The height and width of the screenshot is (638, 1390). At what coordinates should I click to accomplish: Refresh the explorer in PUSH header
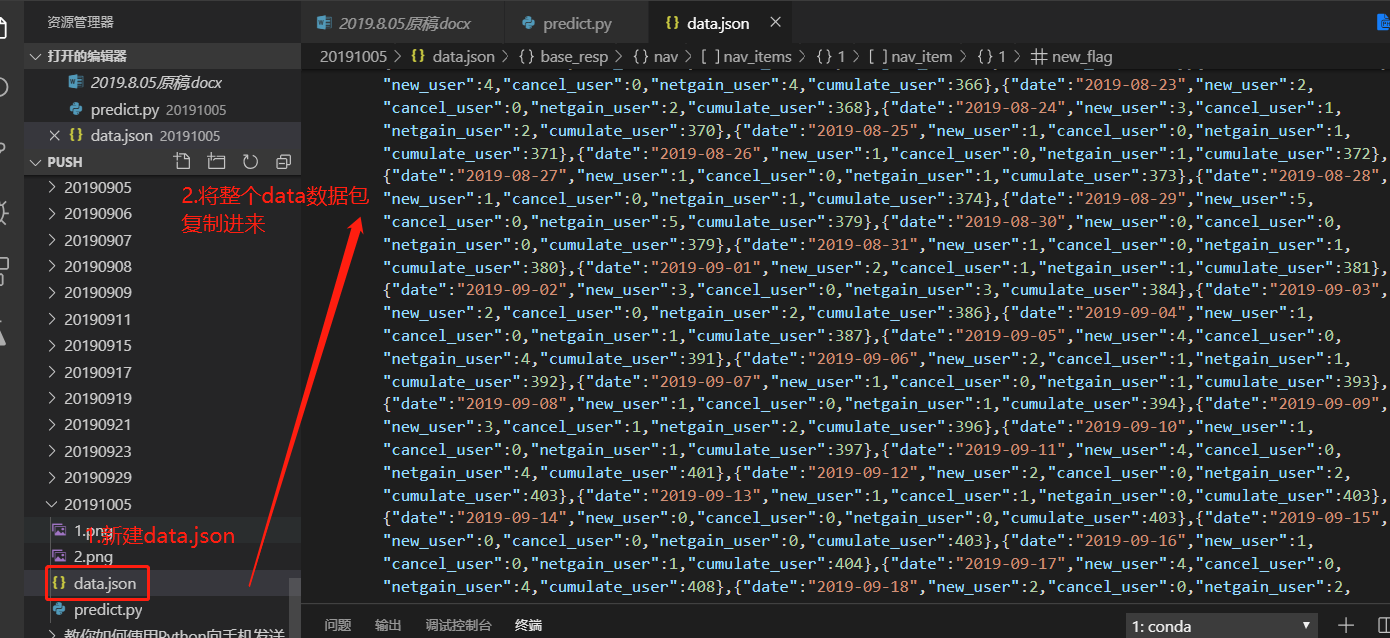250,161
